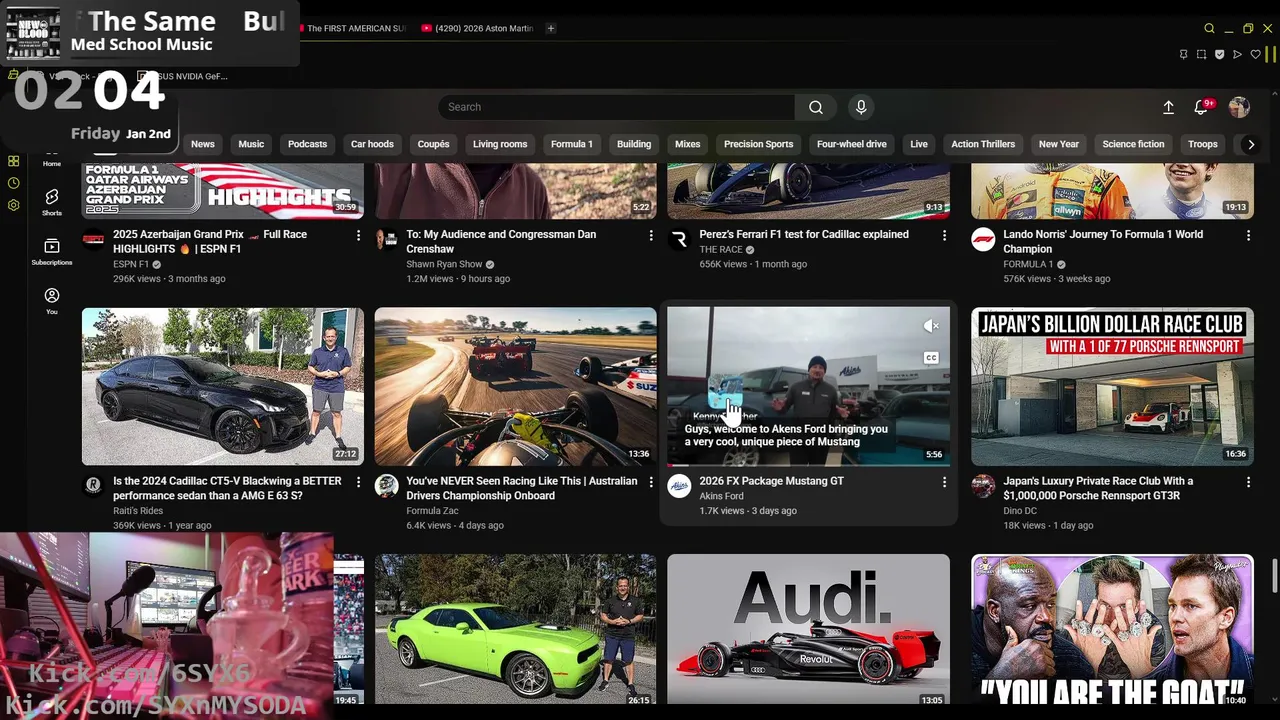
Task: Click the page vertical scrollbar thumb
Action: [1274, 576]
